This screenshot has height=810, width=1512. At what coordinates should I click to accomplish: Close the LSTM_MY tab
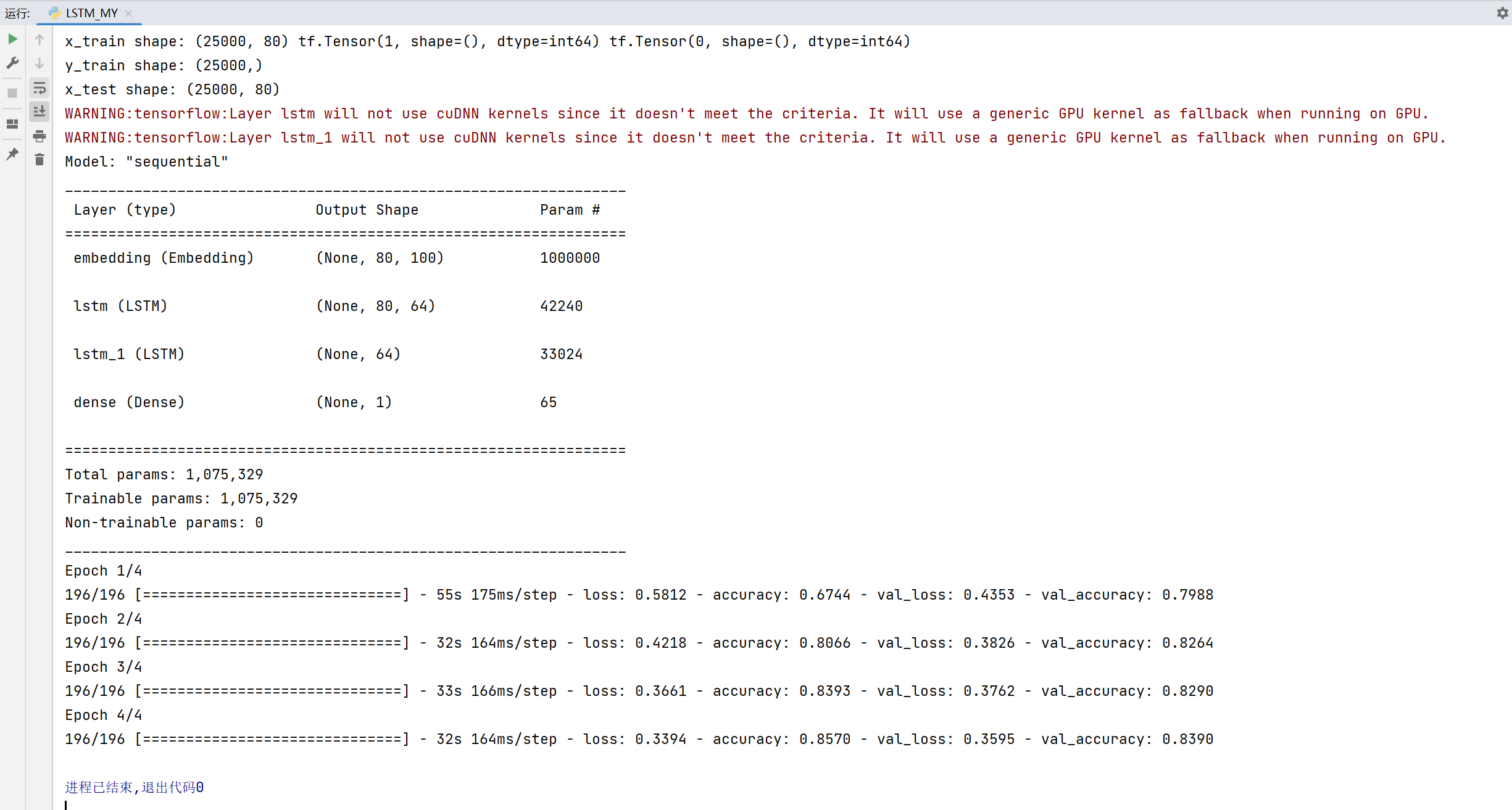coord(128,13)
